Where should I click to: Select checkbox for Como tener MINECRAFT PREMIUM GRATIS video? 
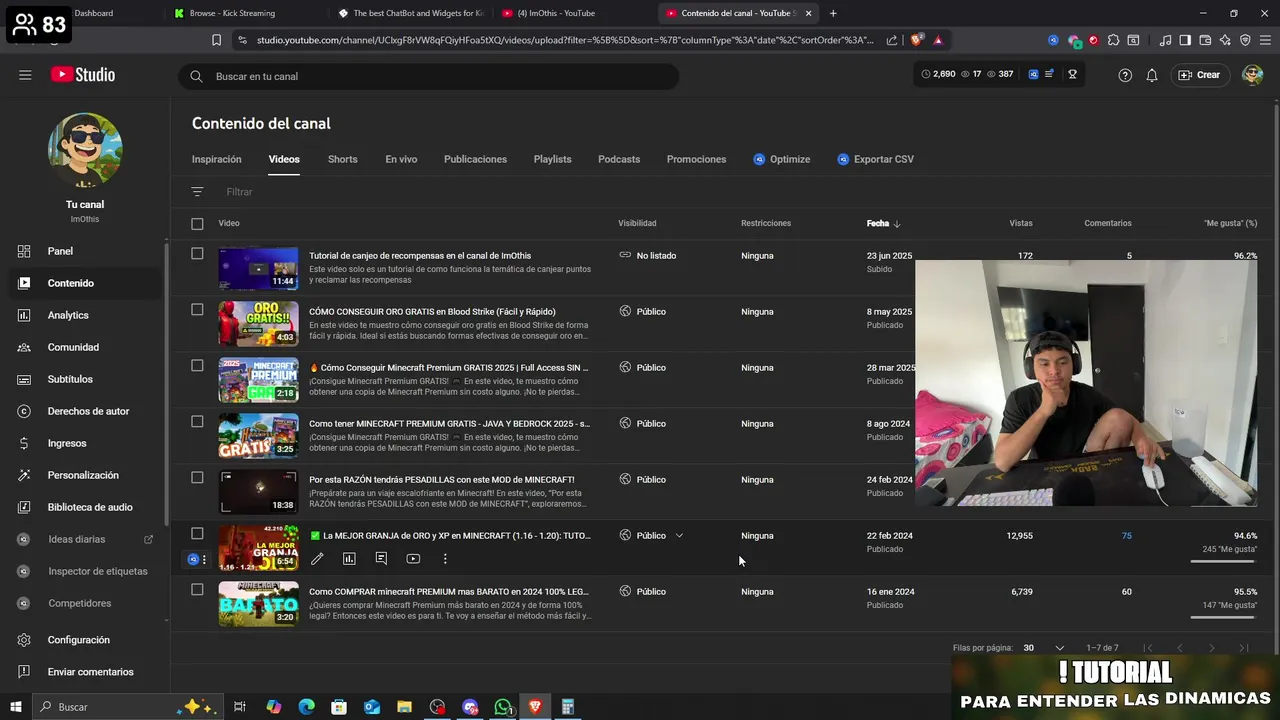pyautogui.click(x=197, y=422)
